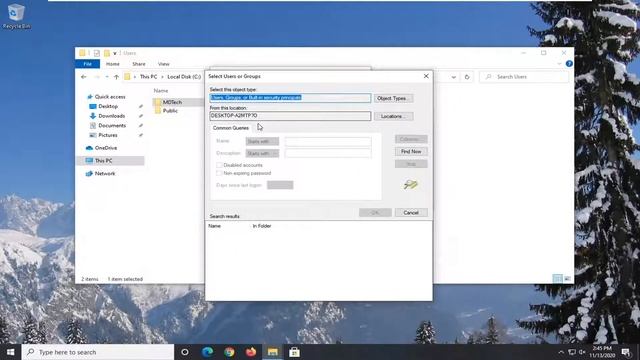The height and width of the screenshot is (360, 640).
Task: Open File Explorer help icon
Action: point(569,64)
